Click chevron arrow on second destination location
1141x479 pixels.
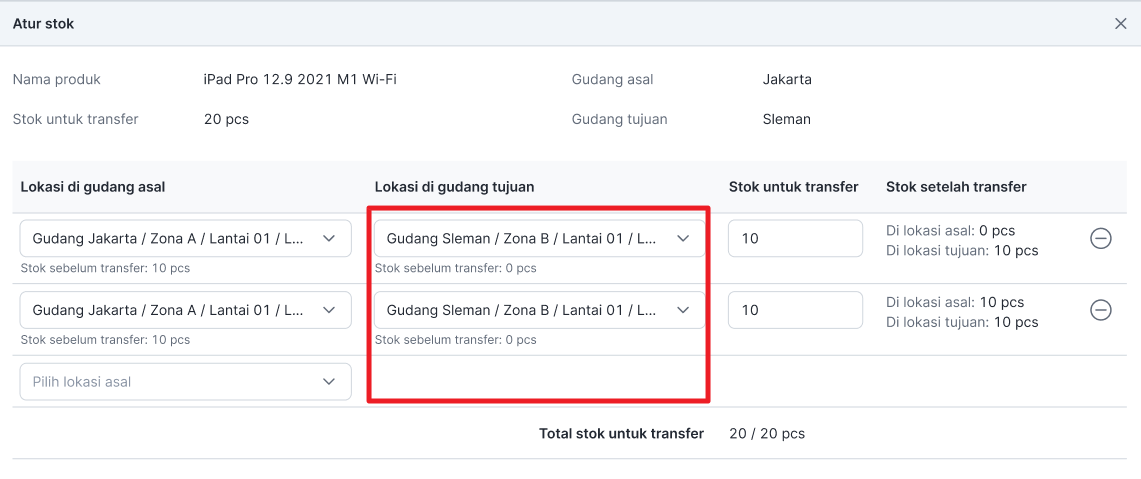[x=683, y=309]
